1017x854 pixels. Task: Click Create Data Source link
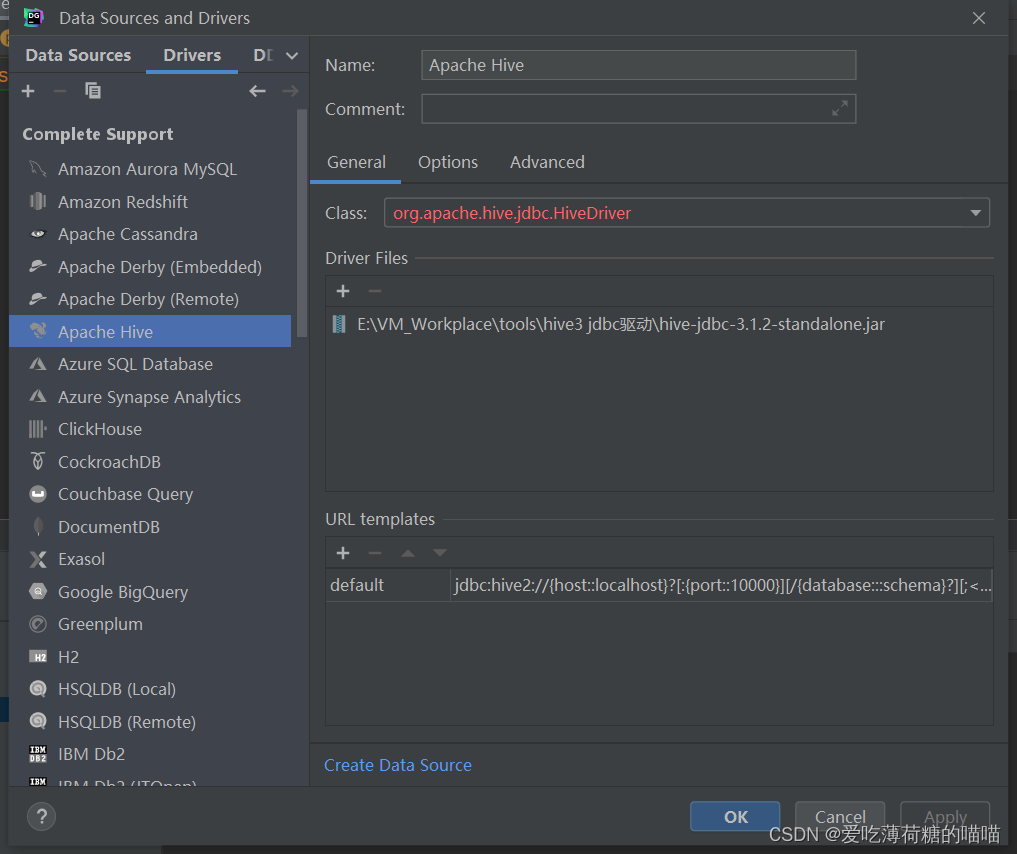point(398,765)
